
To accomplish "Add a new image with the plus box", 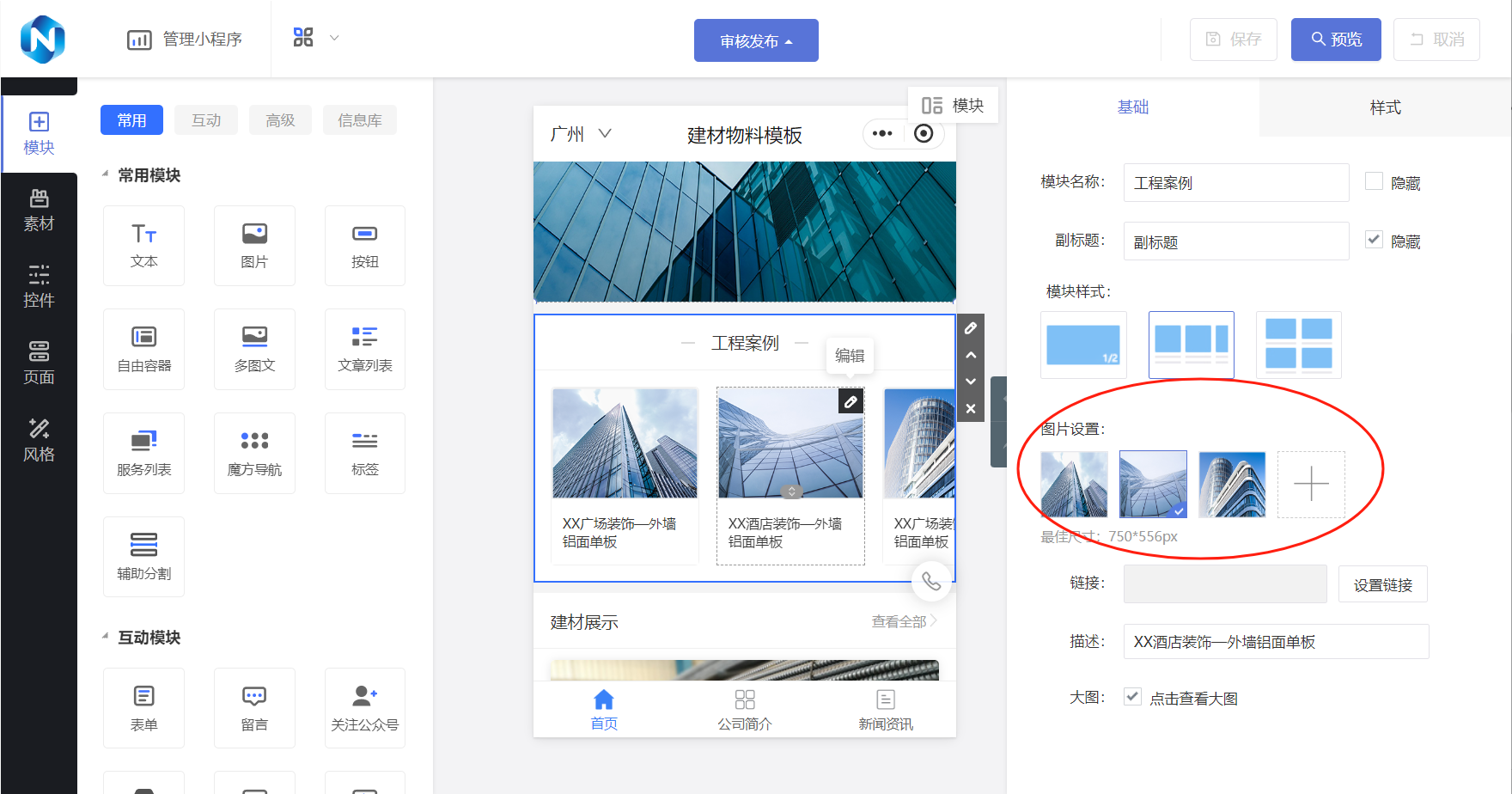I will [x=1311, y=485].
